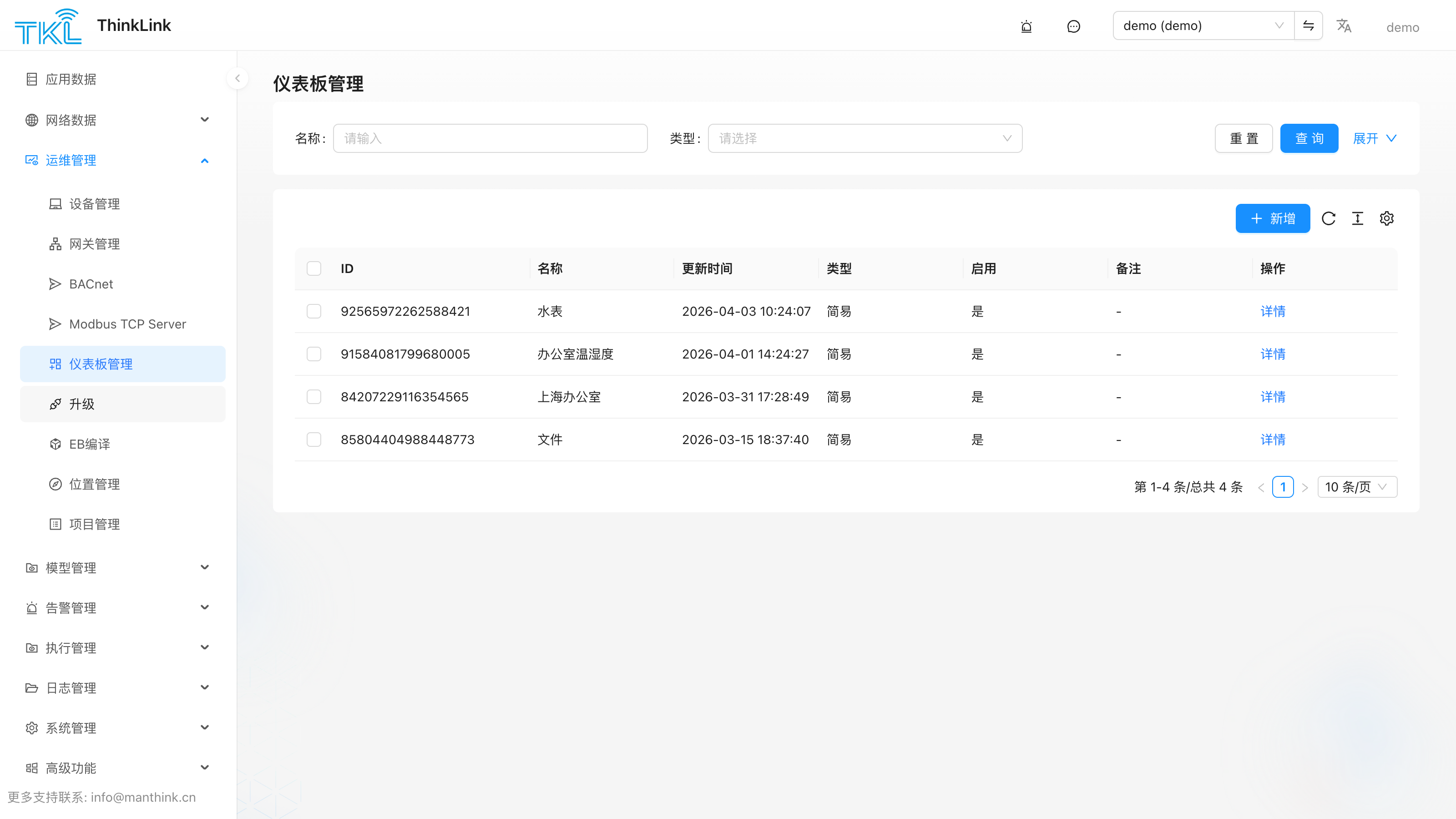The image size is (1456, 819).
Task: Open the 设备管理 menu item
Action: (x=123, y=204)
